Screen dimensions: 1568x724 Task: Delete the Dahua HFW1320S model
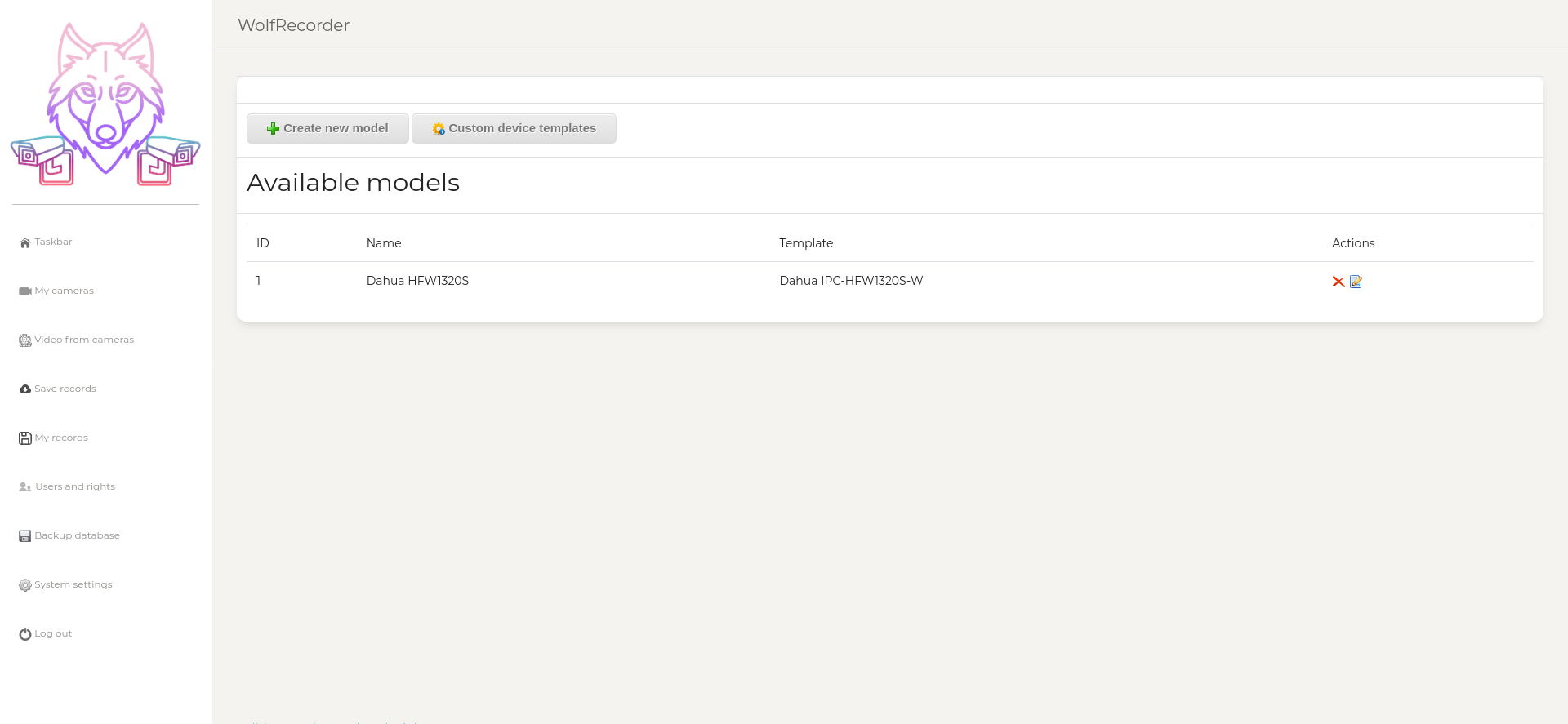pyautogui.click(x=1338, y=282)
